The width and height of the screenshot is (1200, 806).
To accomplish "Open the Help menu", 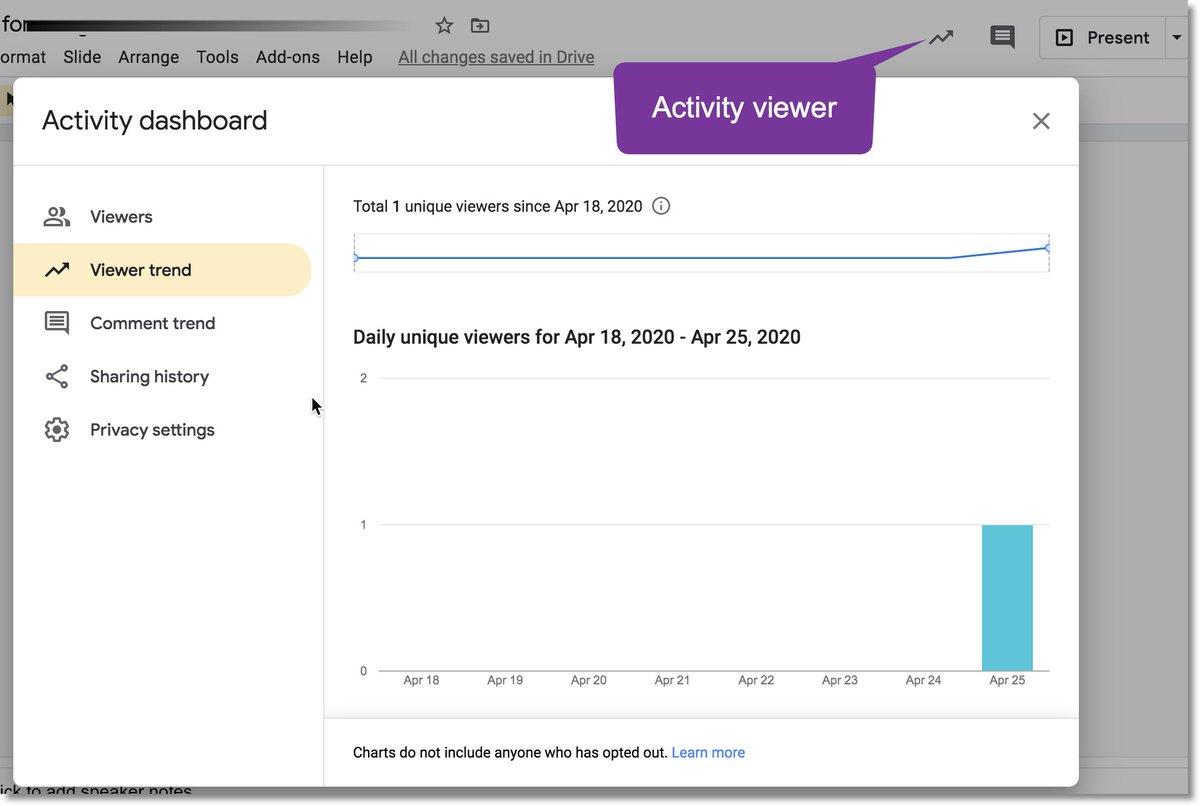I will click(x=355, y=57).
